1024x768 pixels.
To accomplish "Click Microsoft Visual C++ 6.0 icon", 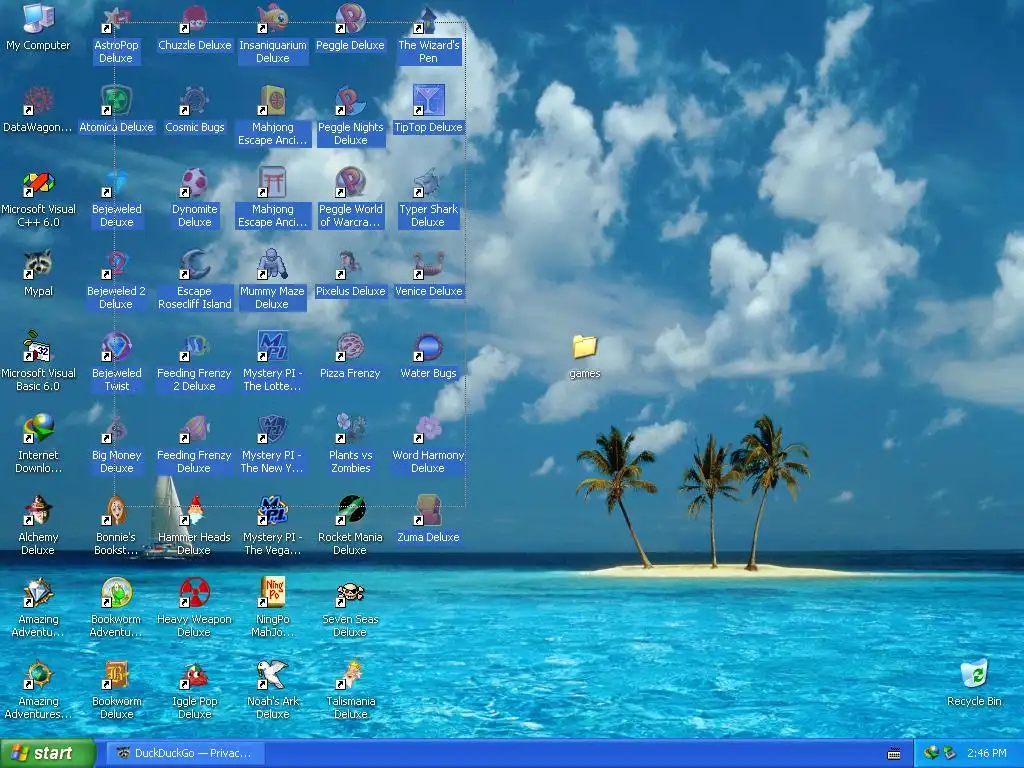I will tap(39, 182).
